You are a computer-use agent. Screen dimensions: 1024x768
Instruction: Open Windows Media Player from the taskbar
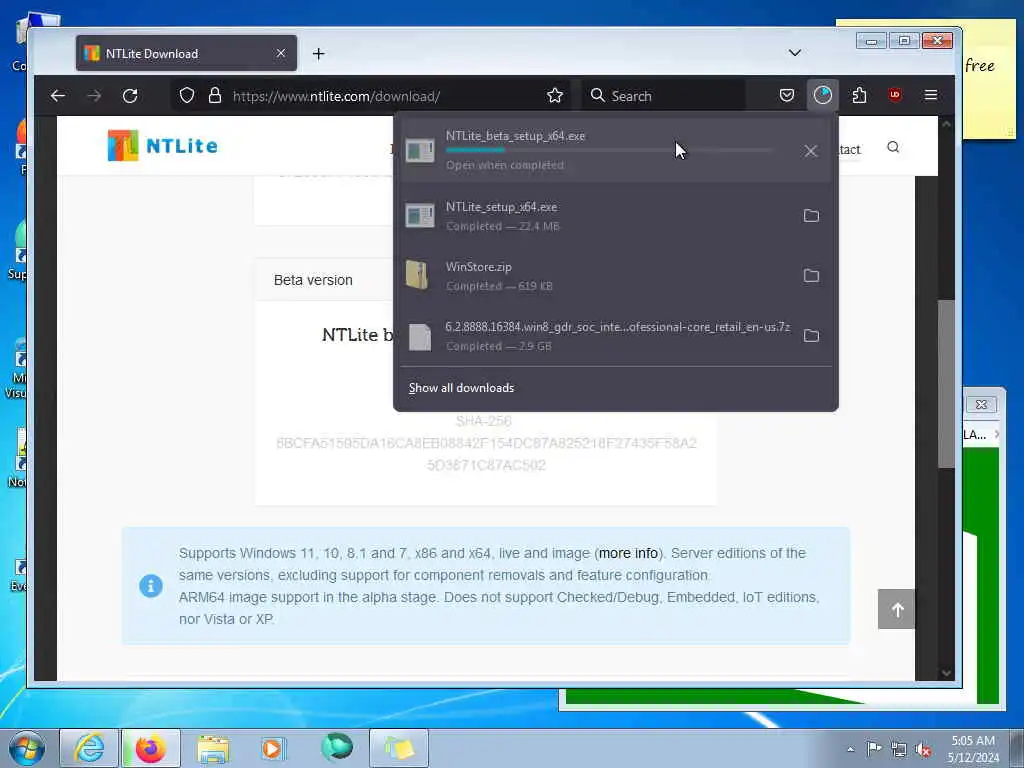(273, 748)
